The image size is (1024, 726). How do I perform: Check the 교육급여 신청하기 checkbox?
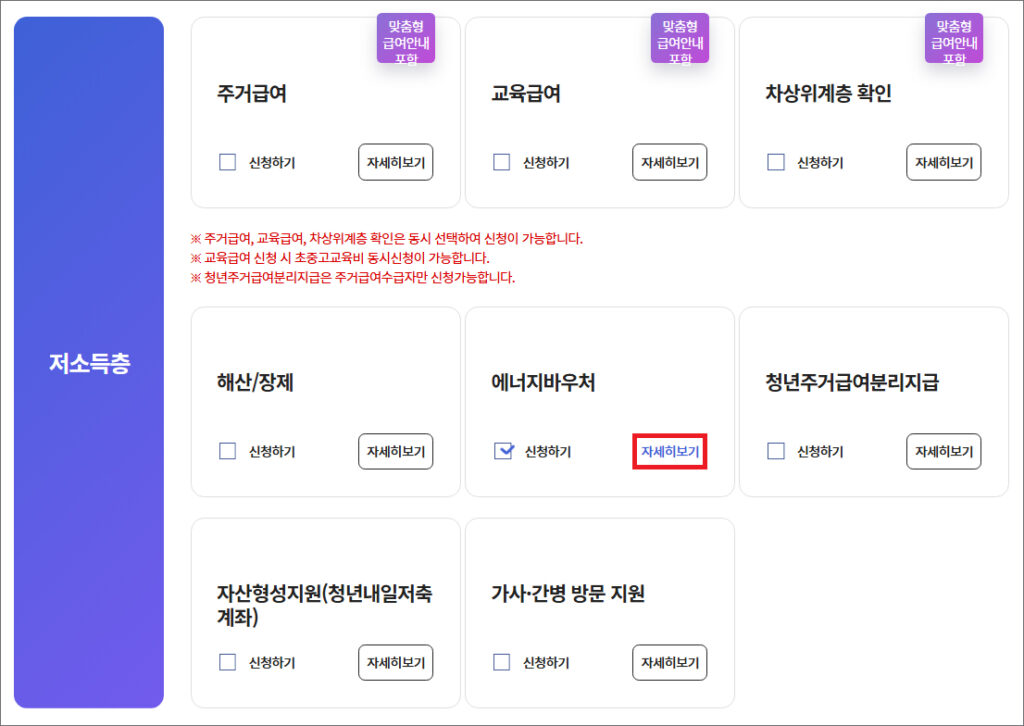point(502,162)
